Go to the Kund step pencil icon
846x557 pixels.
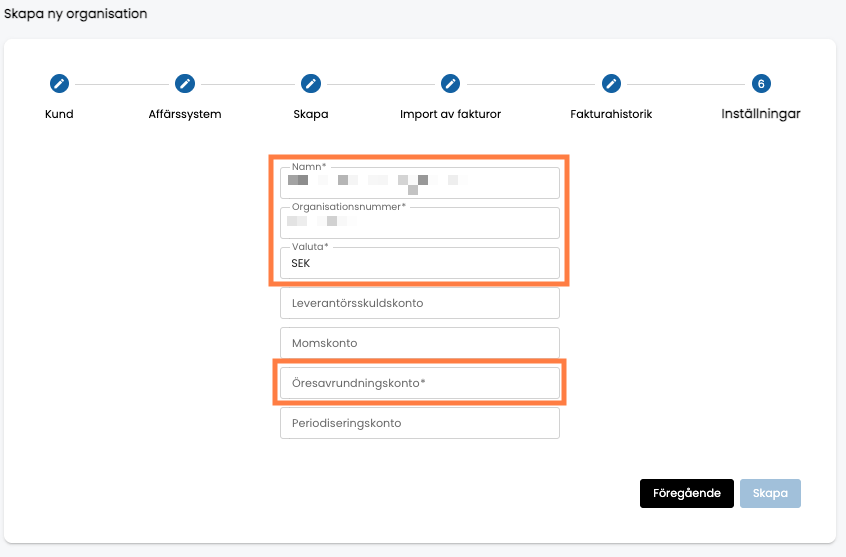point(59,84)
